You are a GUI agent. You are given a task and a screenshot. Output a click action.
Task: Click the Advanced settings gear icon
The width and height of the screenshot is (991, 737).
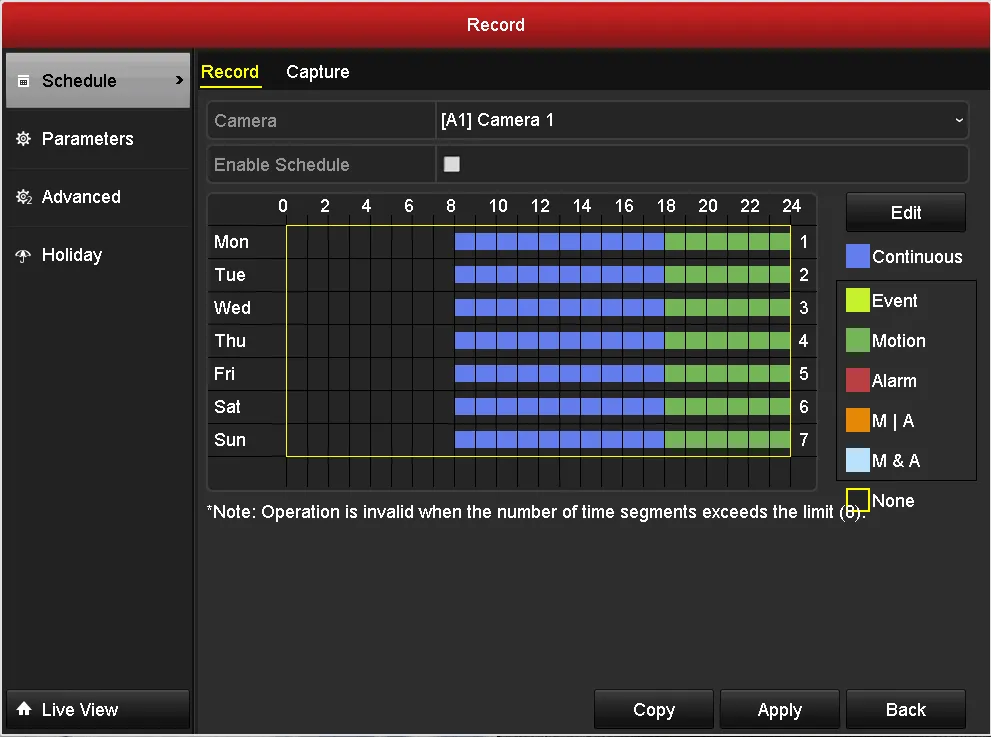24,197
